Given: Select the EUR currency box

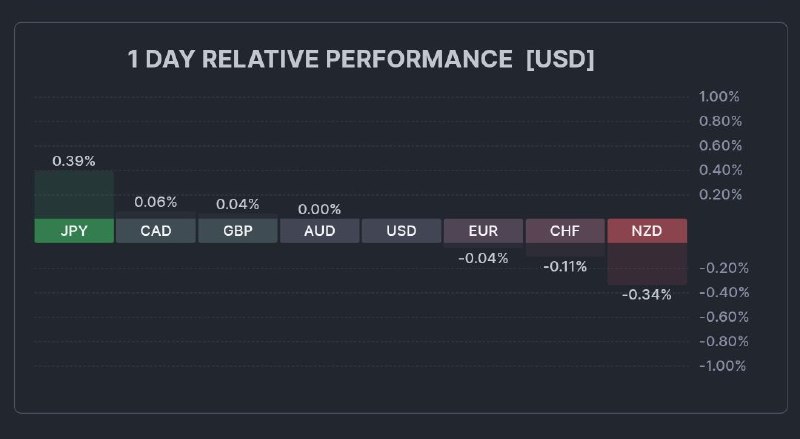Looking at the screenshot, I should coord(483,231).
